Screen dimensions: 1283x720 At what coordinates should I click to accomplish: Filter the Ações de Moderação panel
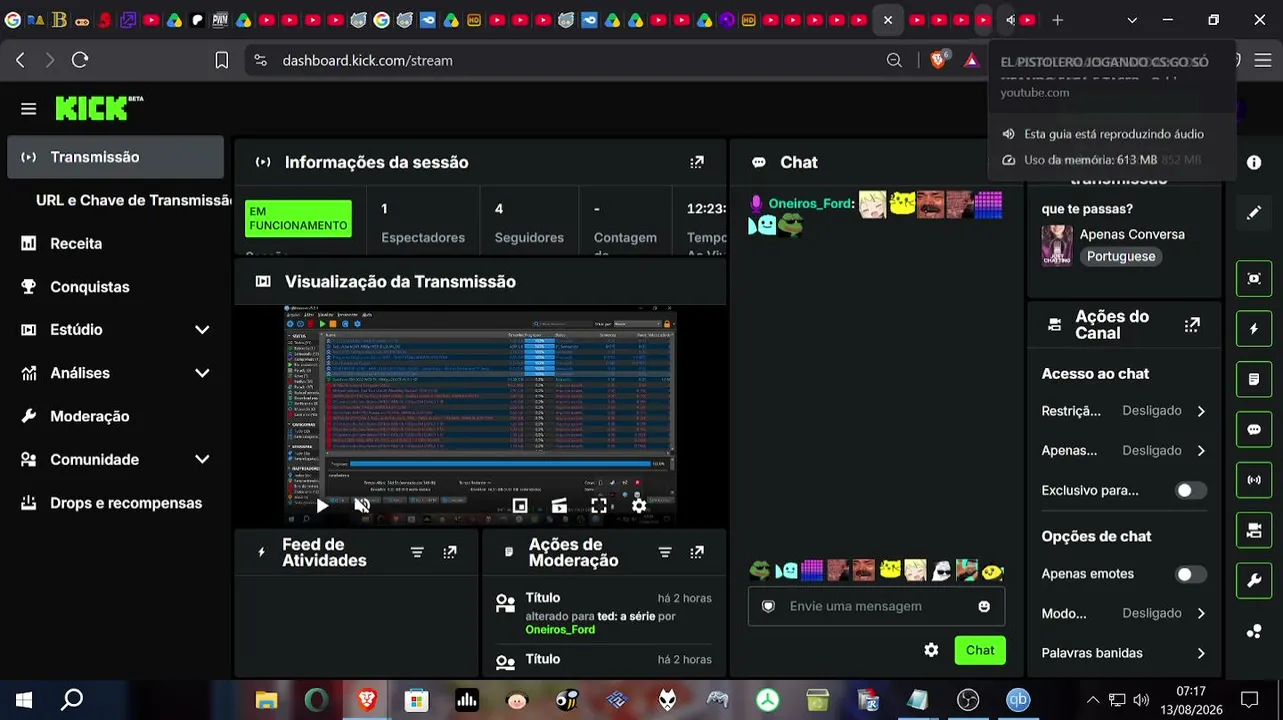[664, 552]
